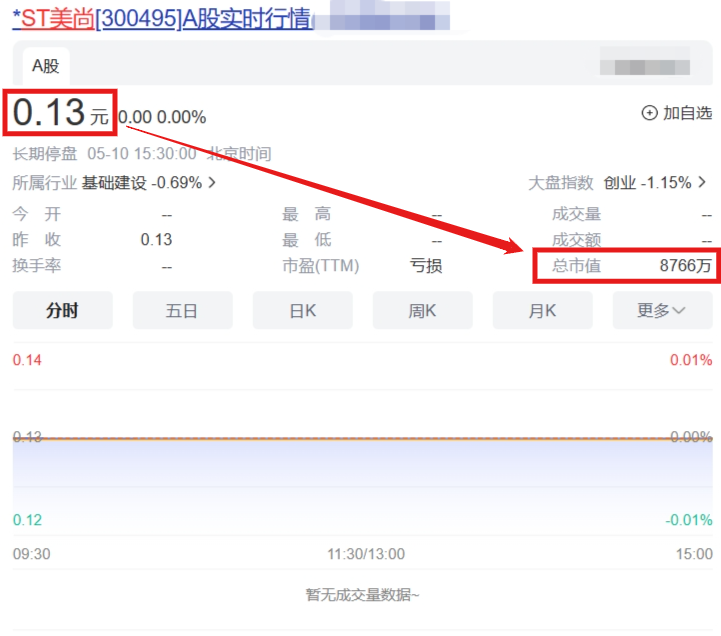The image size is (721, 636).
Task: Click the 0.12 lower price axis label
Action: [27, 520]
